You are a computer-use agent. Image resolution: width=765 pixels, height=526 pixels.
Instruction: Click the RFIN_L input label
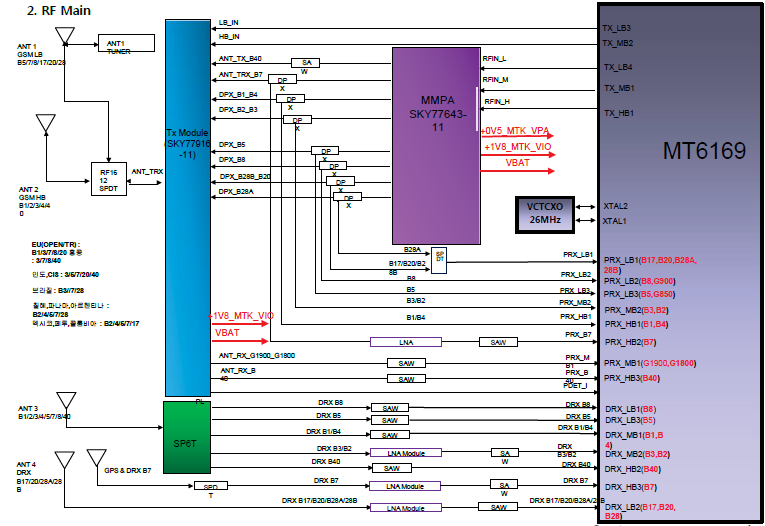coord(494,59)
